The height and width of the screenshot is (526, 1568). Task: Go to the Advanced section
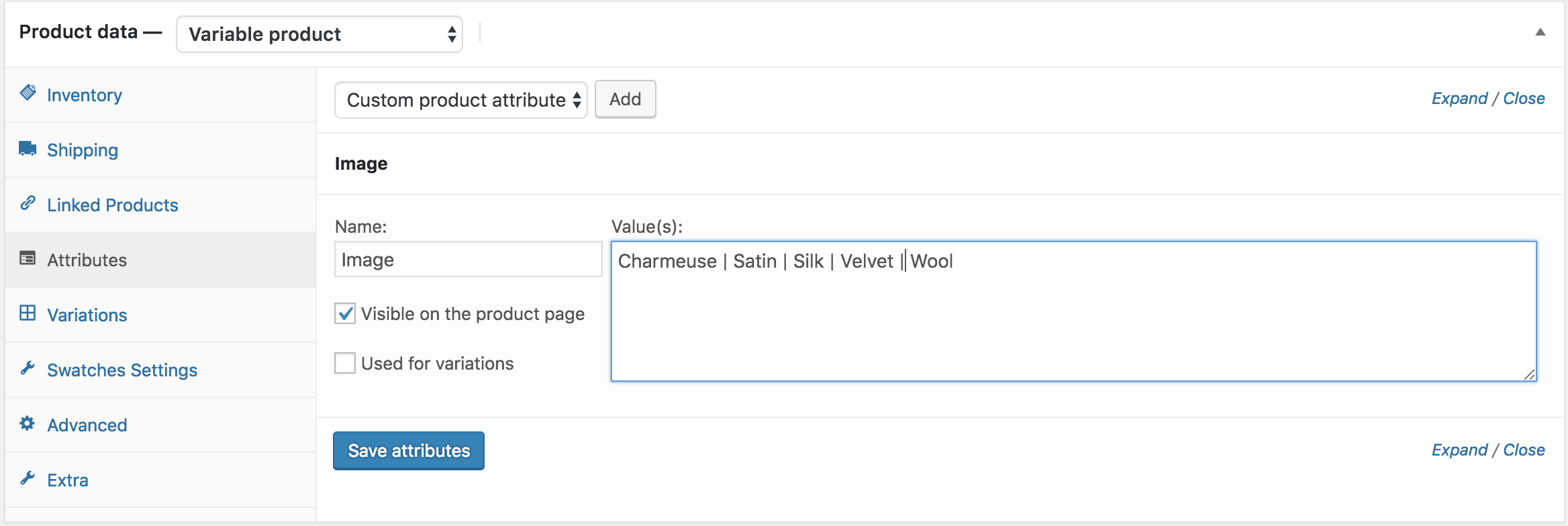point(87,424)
